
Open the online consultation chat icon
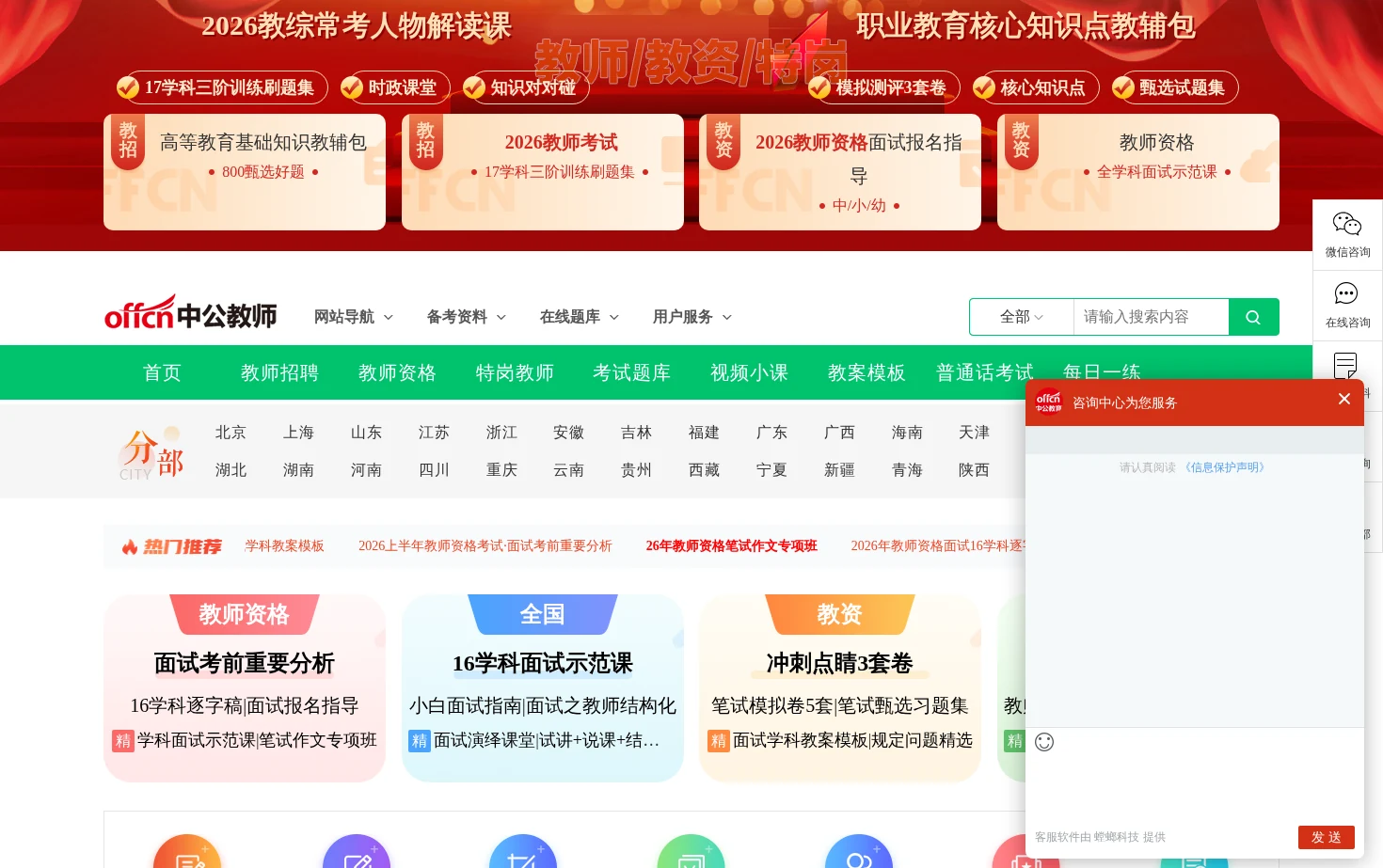coord(1346,293)
